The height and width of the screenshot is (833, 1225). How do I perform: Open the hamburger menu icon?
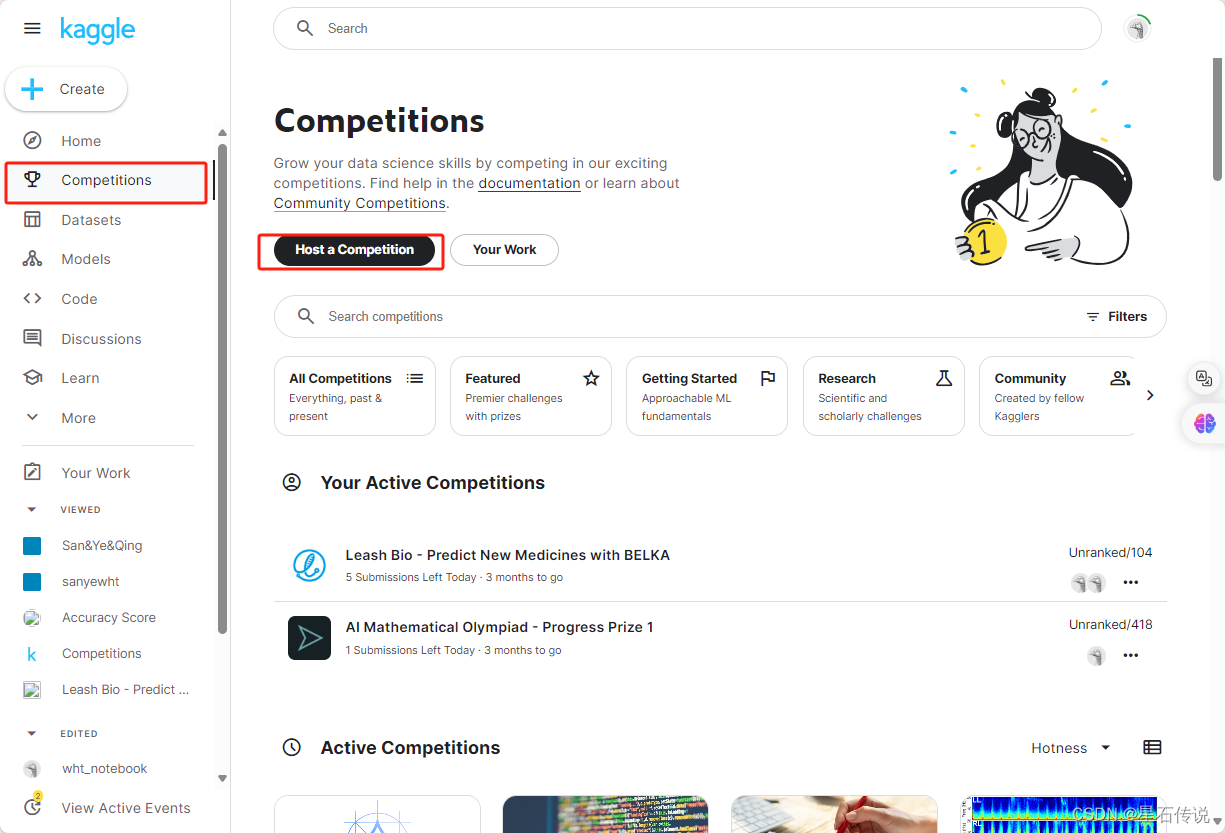(32, 29)
